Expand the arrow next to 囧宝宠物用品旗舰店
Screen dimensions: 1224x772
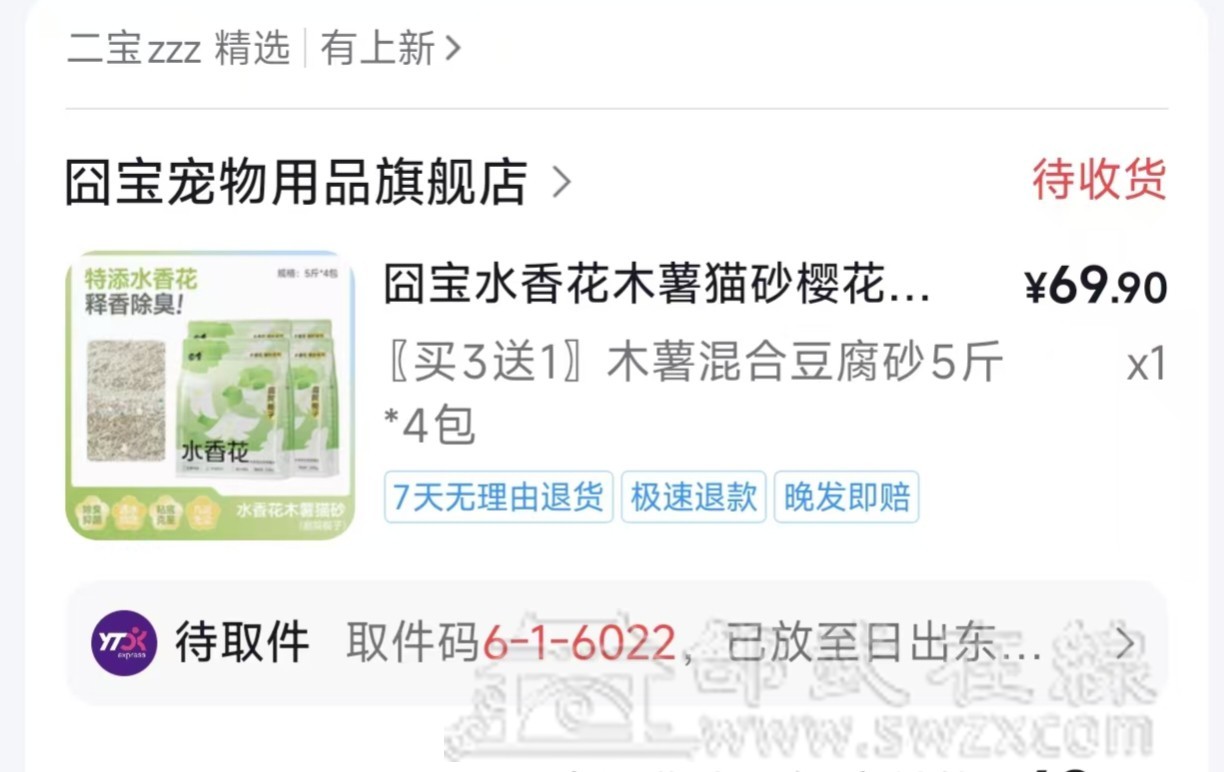pos(561,182)
